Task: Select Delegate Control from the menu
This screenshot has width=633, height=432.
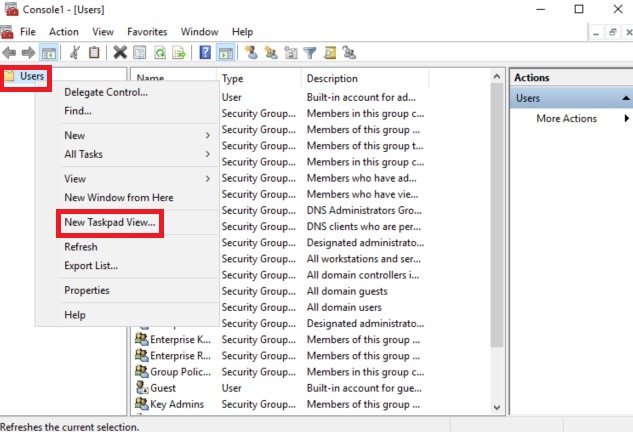Action: pos(106,92)
